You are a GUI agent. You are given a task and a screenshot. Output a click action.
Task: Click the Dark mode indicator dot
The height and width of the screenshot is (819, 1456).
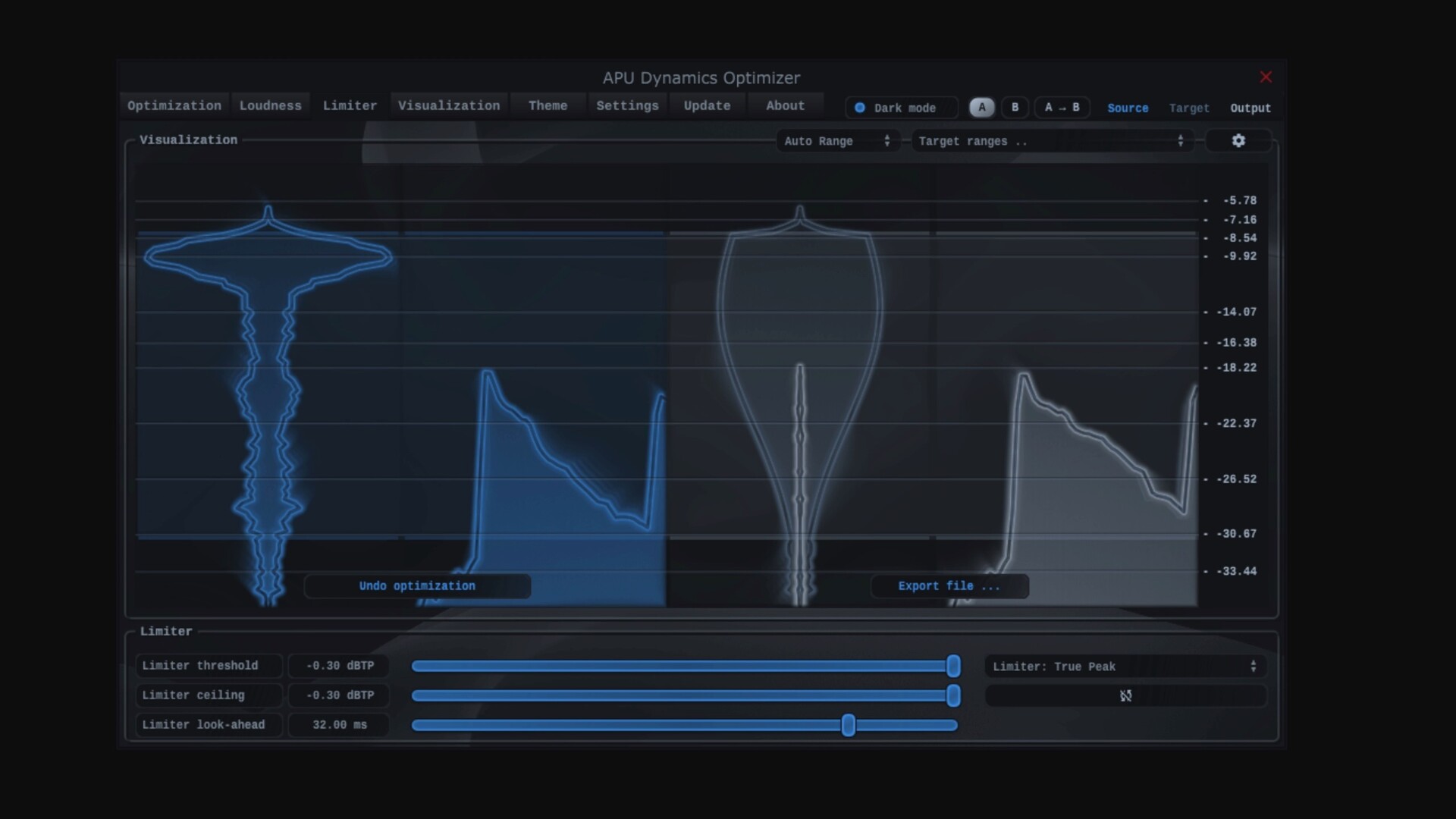coord(861,108)
